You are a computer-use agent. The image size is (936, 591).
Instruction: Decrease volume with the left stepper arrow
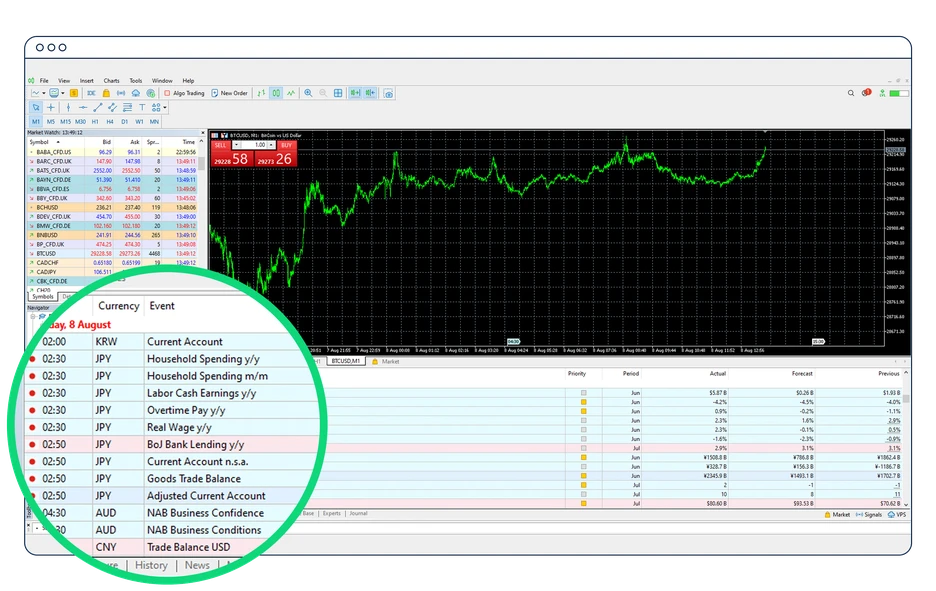[x=236, y=145]
